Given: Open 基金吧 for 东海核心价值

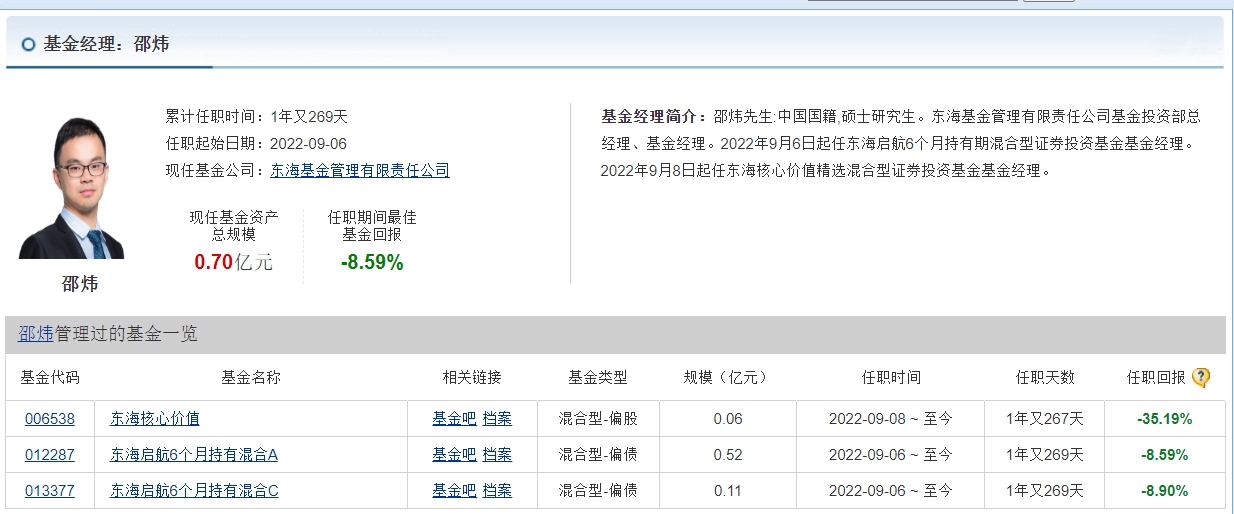Looking at the screenshot, I should (454, 419).
